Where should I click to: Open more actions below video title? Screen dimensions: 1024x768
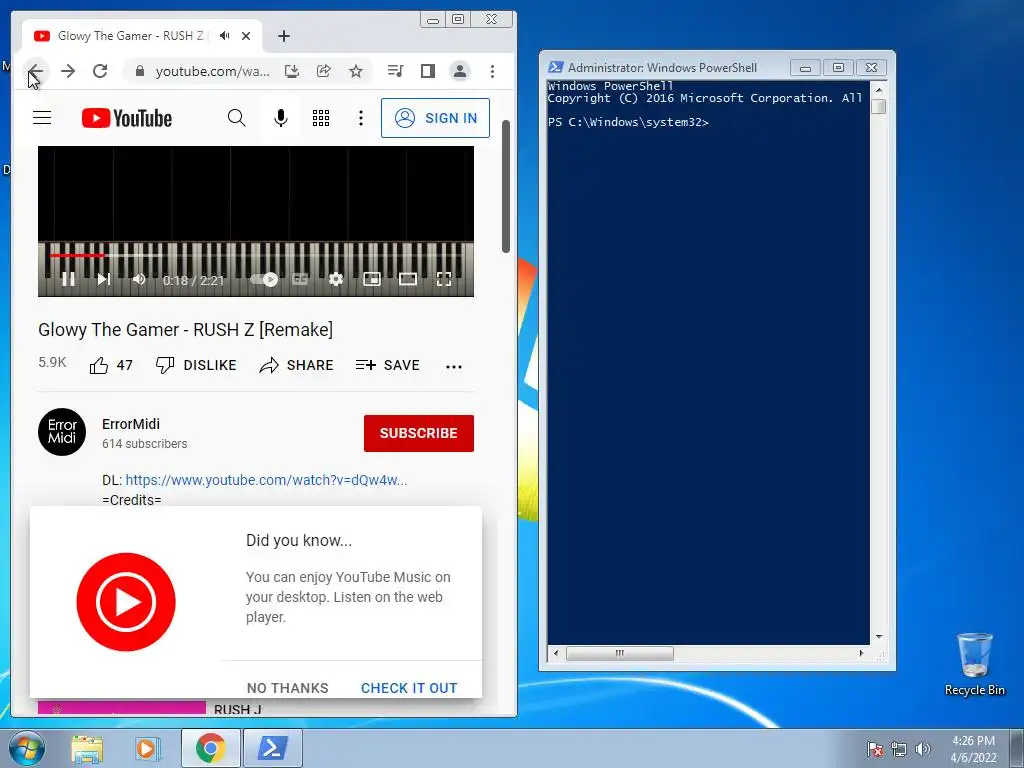(454, 366)
